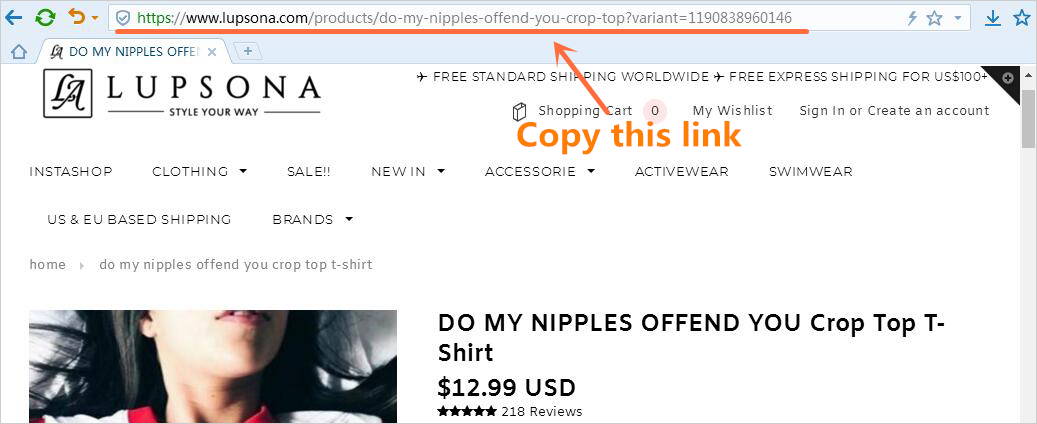Open the downloads arrow icon
Viewport: 1037px width, 424px height.
click(992, 19)
